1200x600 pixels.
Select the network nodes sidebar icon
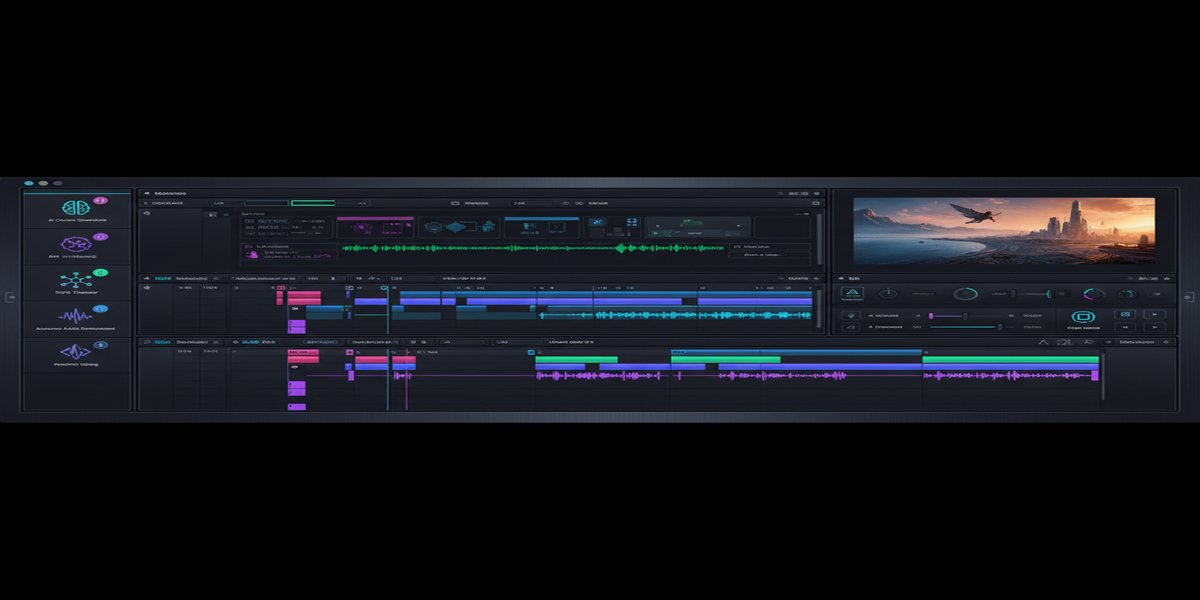[76, 281]
